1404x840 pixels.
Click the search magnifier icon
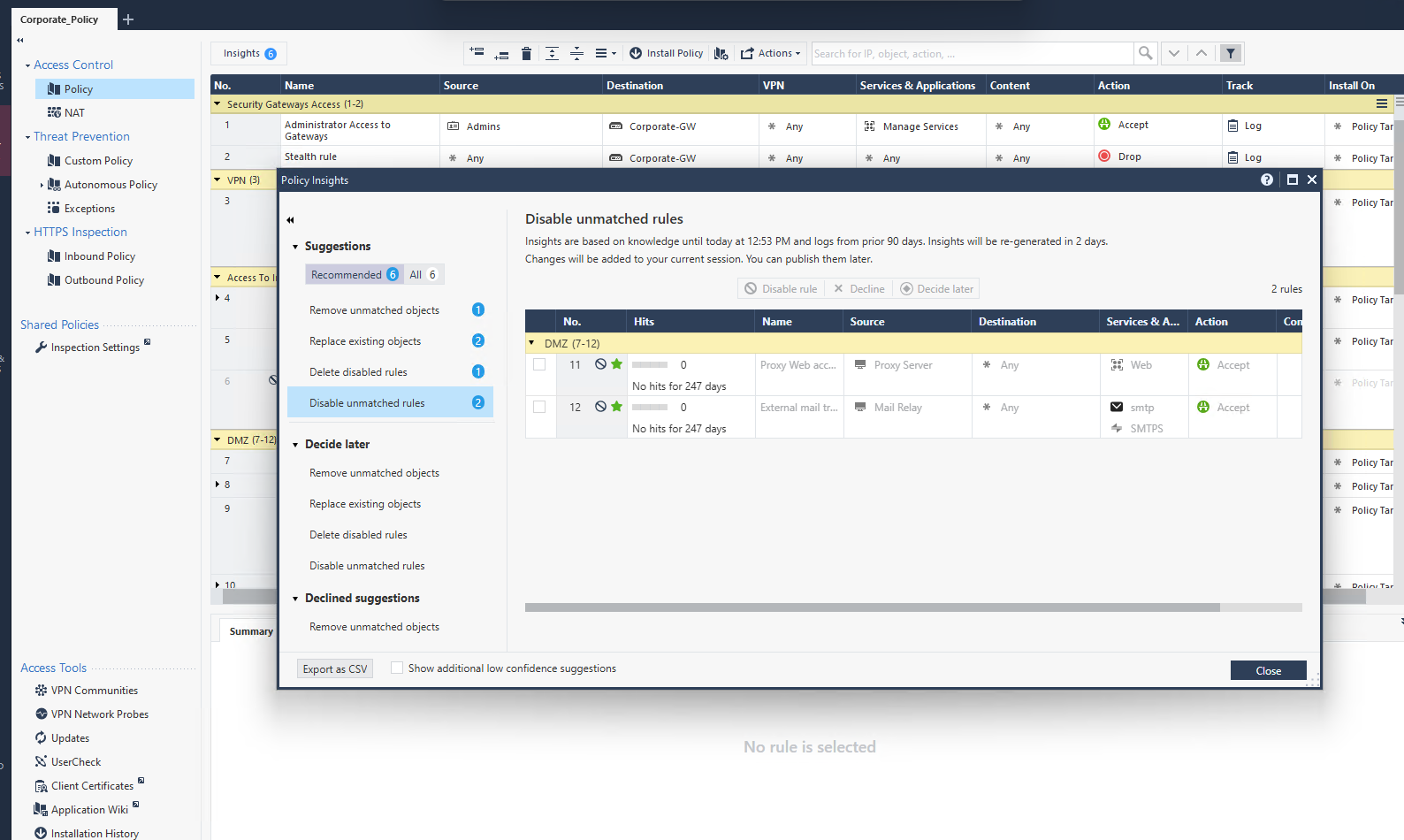coord(1145,53)
